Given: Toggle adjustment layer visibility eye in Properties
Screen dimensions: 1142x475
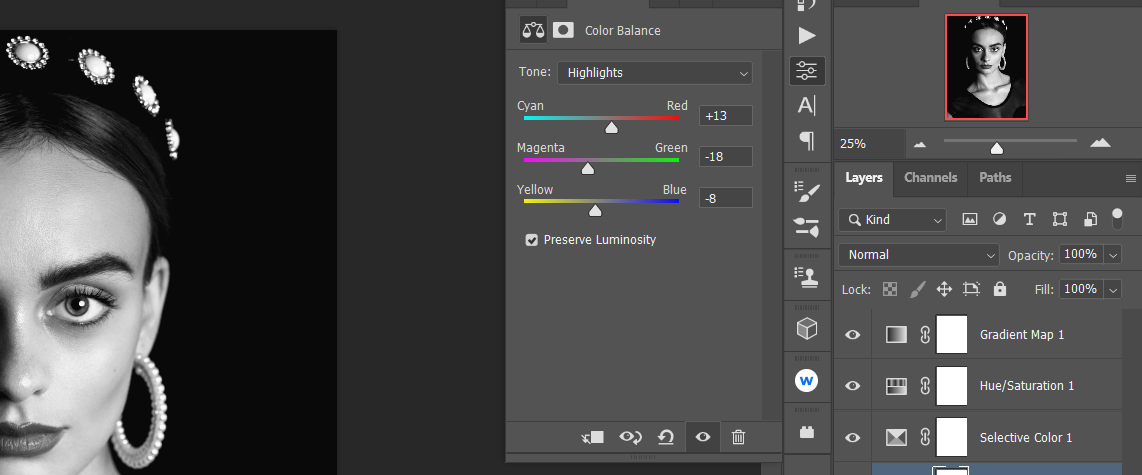Looking at the screenshot, I should [703, 437].
